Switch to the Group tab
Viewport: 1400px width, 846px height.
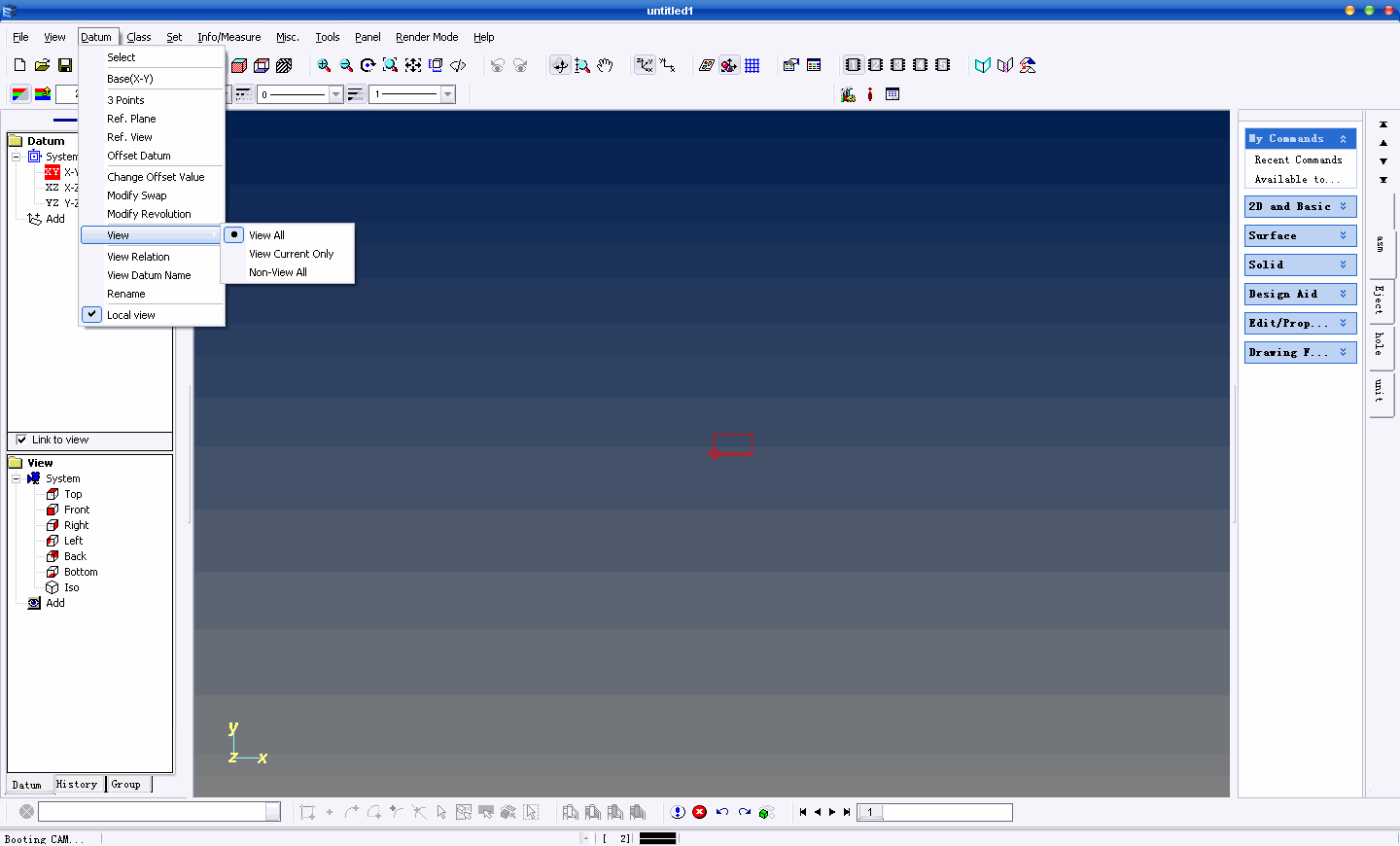pyautogui.click(x=126, y=784)
